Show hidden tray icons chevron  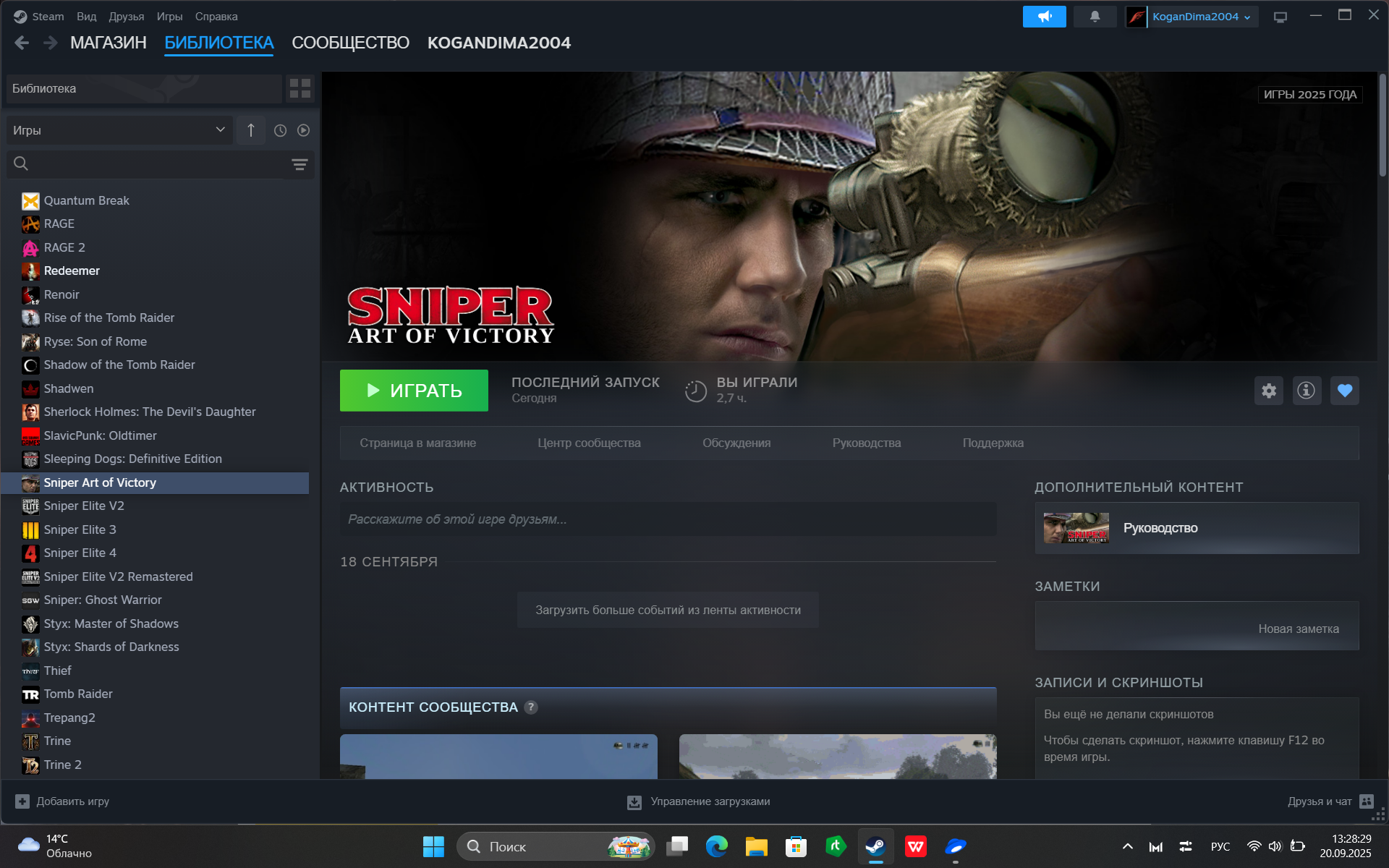click(1127, 846)
